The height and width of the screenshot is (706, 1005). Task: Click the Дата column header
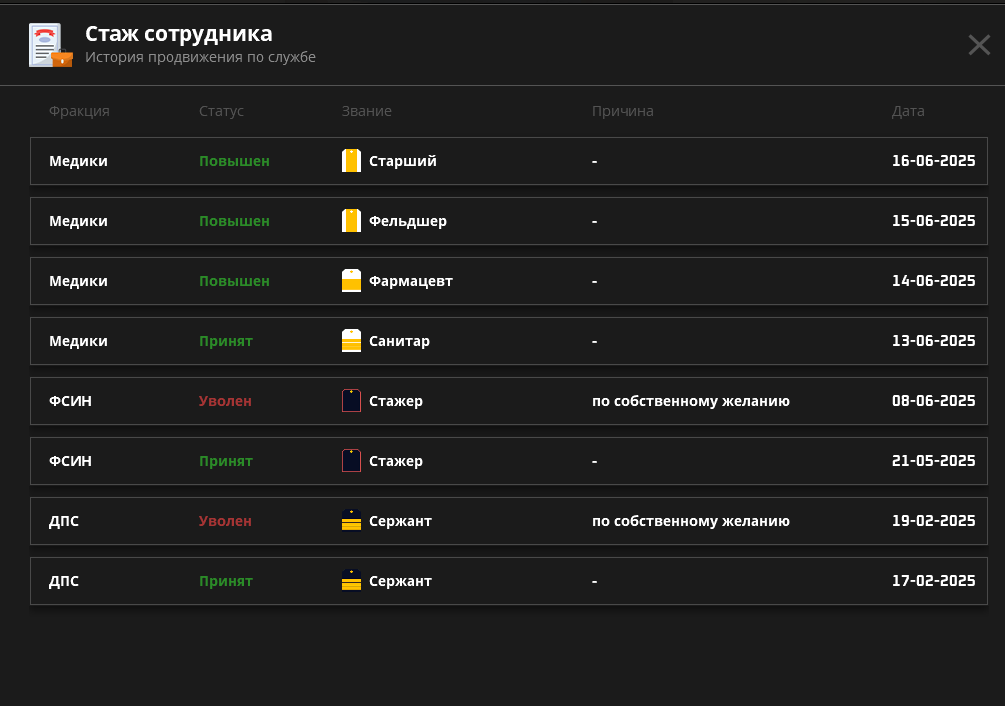click(x=908, y=111)
